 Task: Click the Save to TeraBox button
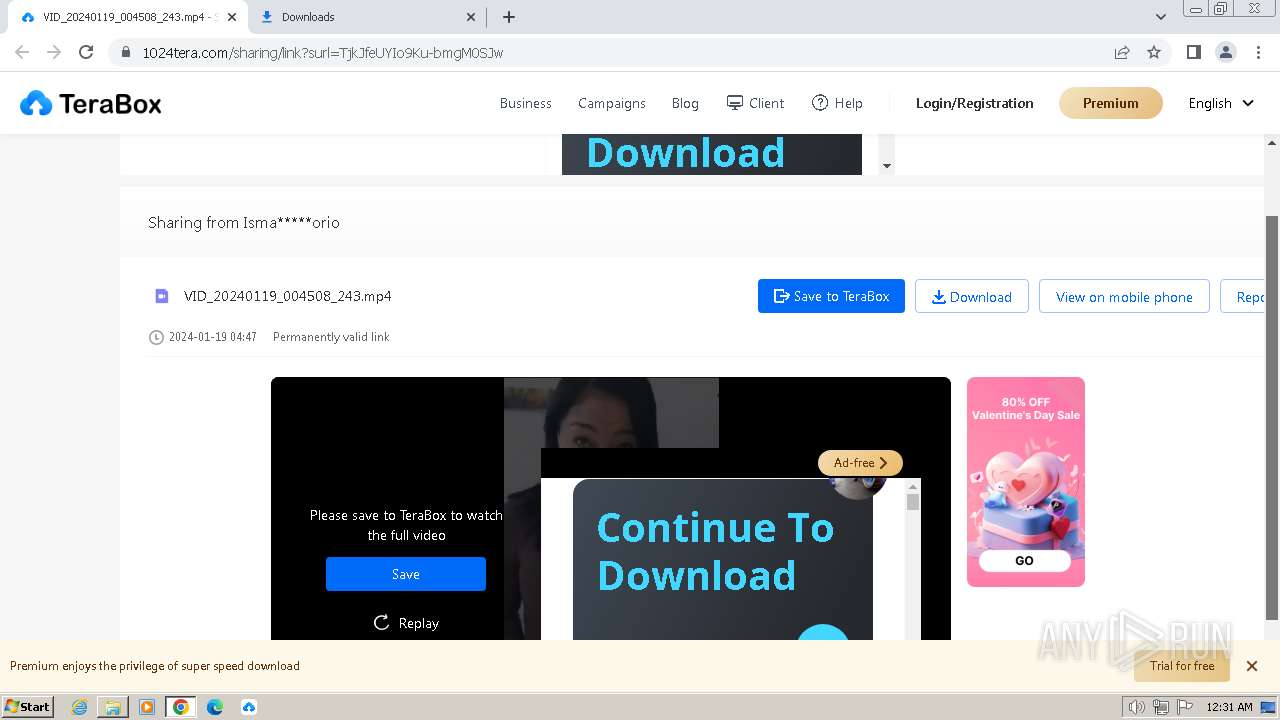tap(831, 296)
